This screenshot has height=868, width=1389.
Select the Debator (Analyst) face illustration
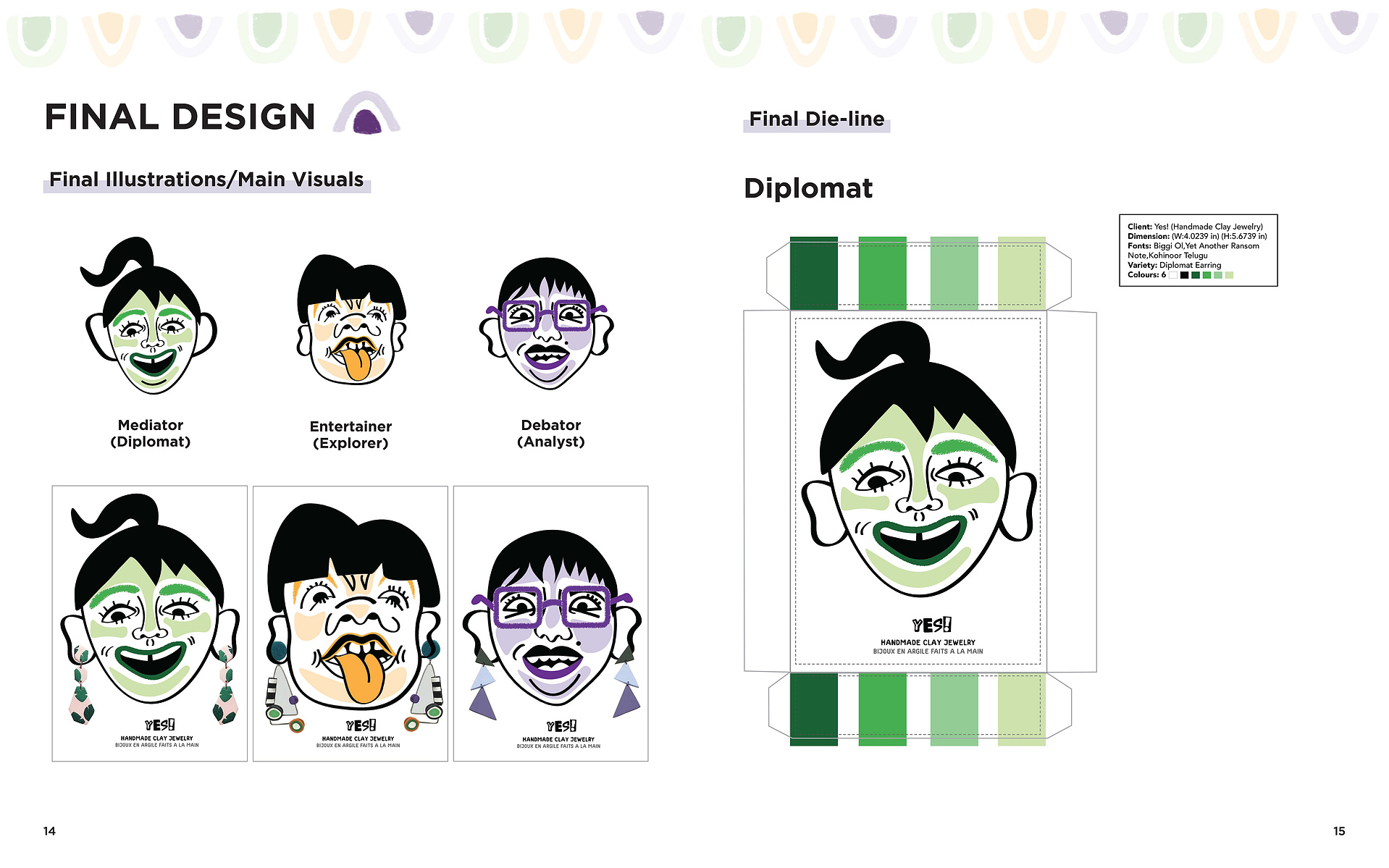[x=547, y=323]
